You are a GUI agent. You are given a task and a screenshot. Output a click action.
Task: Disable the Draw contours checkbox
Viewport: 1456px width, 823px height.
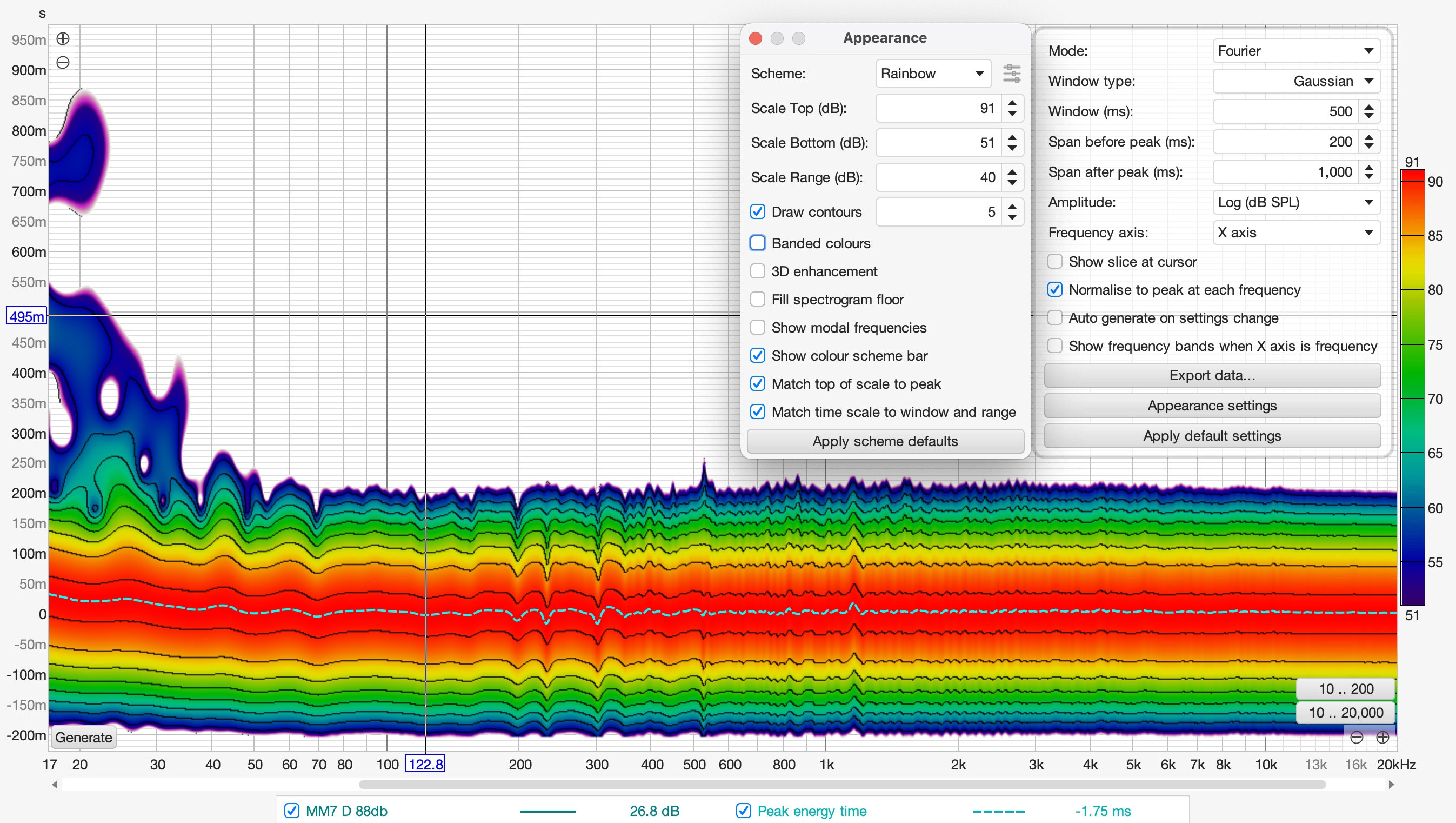point(757,211)
